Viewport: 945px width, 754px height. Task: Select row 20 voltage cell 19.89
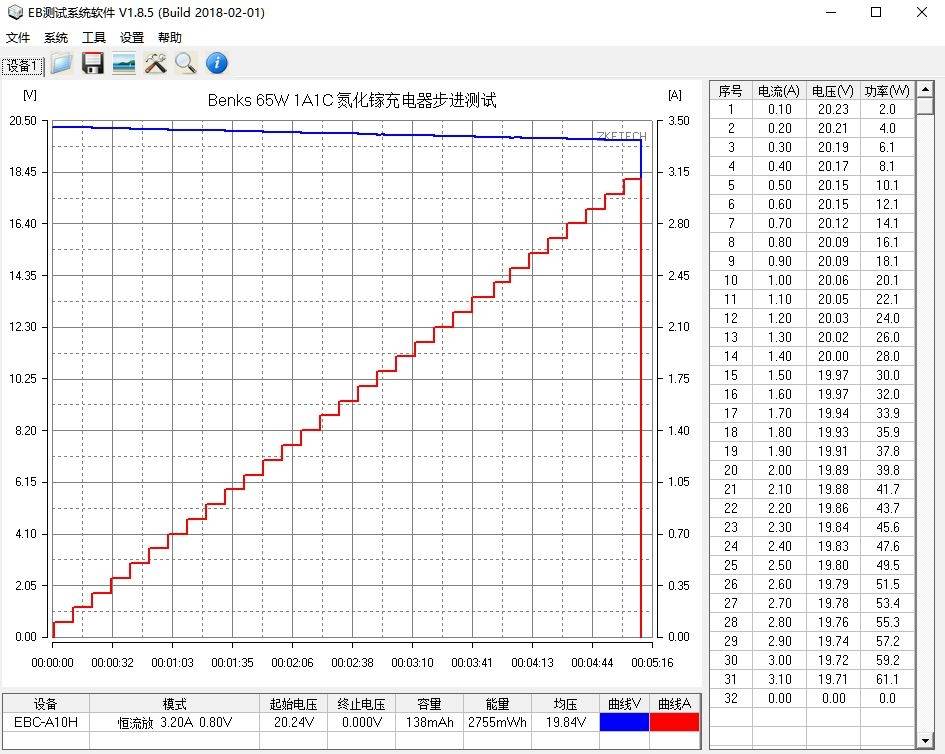[x=833, y=470]
